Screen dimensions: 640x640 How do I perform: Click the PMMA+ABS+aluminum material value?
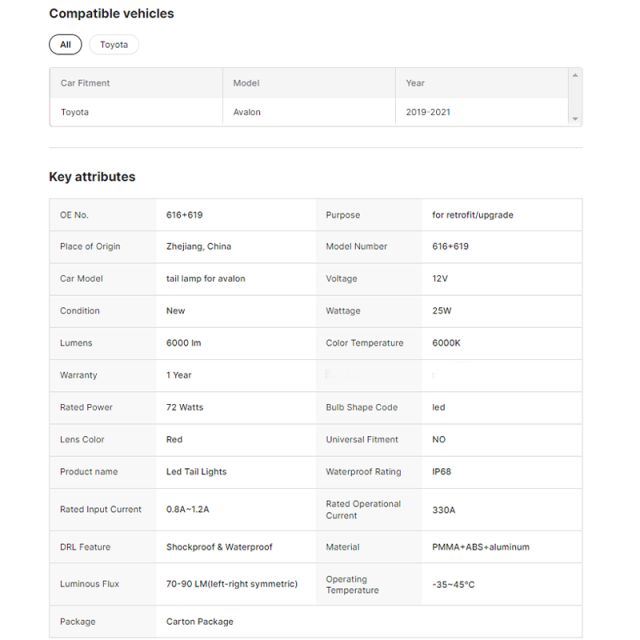[481, 547]
